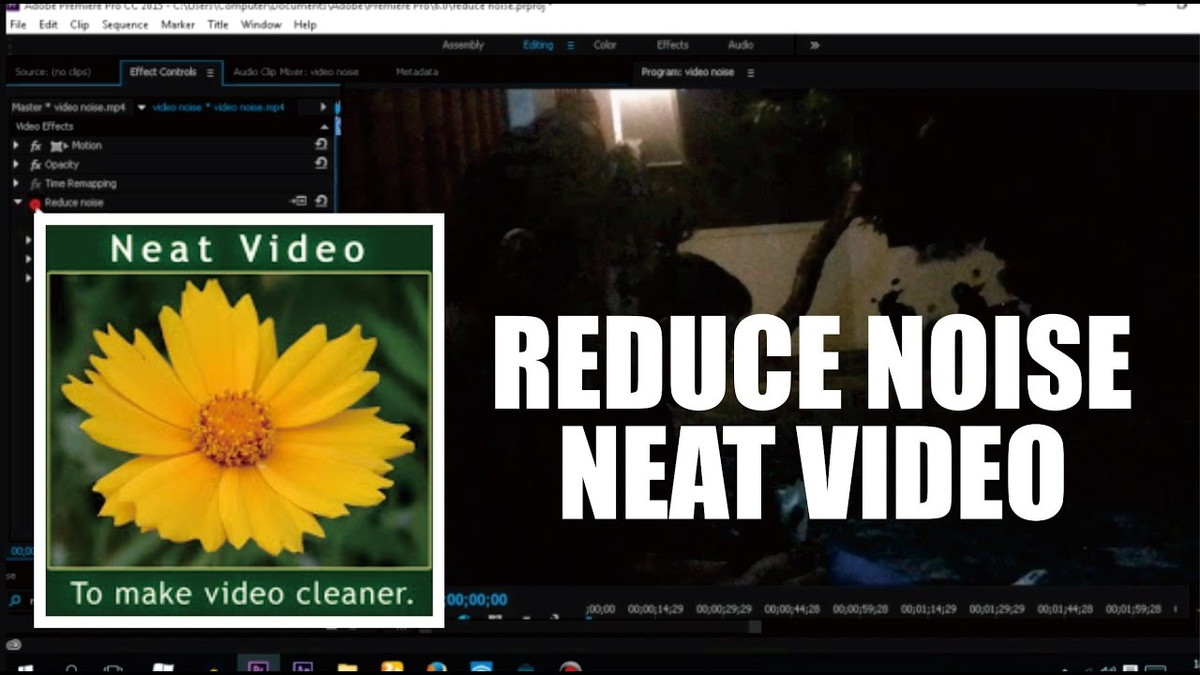Image resolution: width=1200 pixels, height=675 pixels.
Task: Reset the Opacity effect
Action: (x=321, y=164)
